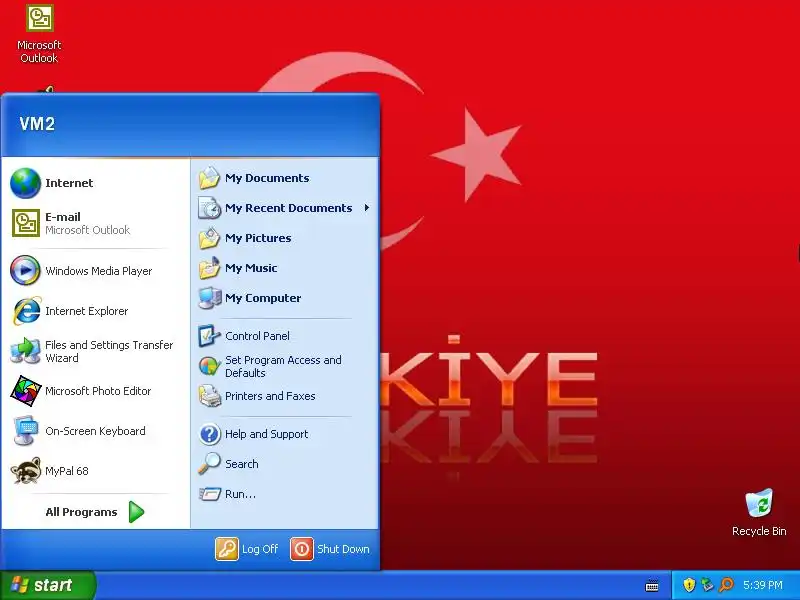The image size is (800, 600).
Task: Click the My Pictures folder icon
Action: 209,238
